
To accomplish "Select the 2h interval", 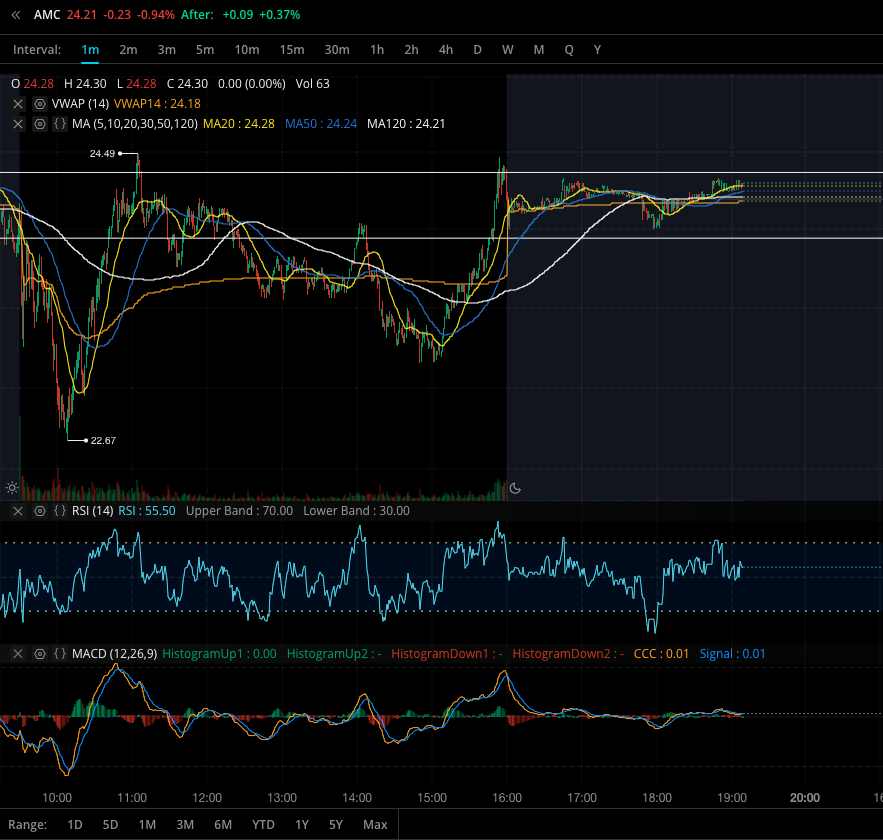I will click(411, 50).
